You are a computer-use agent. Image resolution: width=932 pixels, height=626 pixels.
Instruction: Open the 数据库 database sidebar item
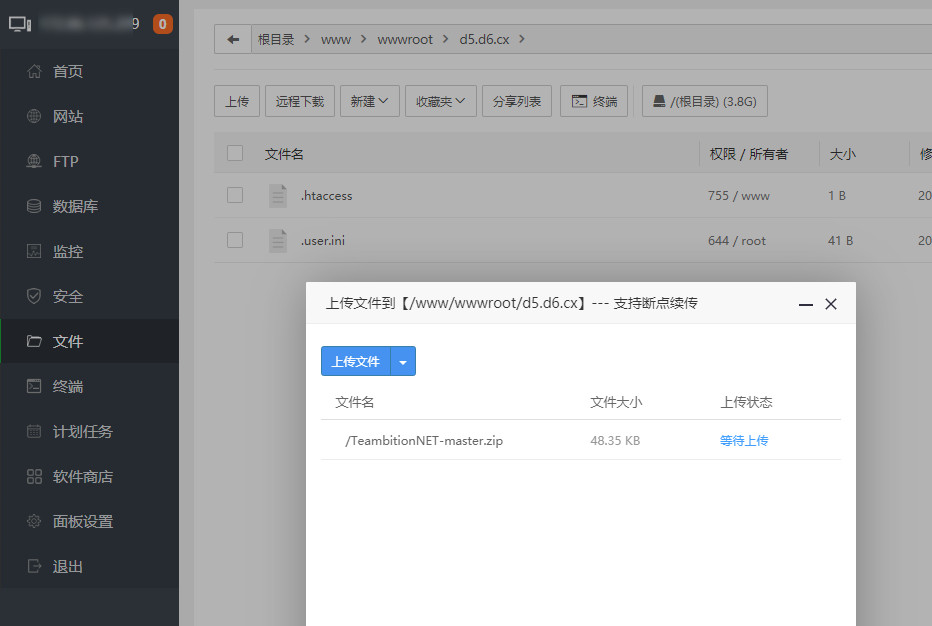[89, 206]
